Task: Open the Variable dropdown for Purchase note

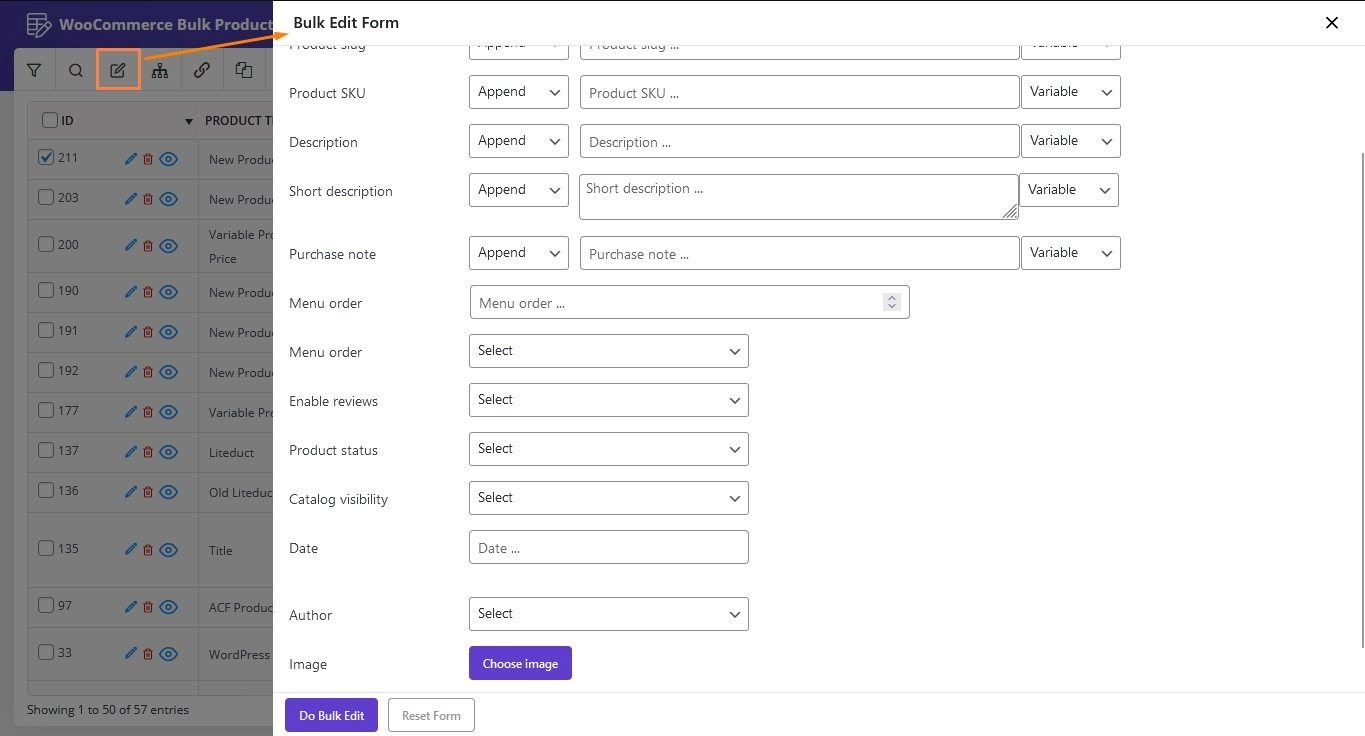Action: 1070,253
